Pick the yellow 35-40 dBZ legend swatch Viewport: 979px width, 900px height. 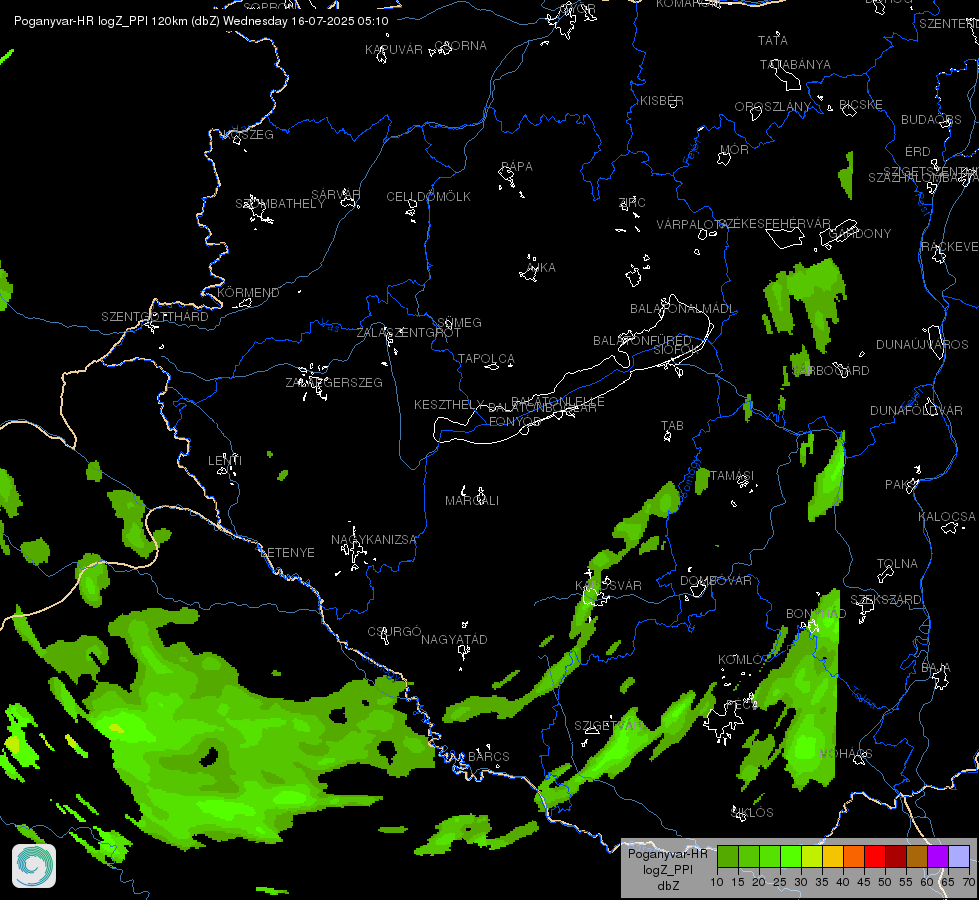832,856
